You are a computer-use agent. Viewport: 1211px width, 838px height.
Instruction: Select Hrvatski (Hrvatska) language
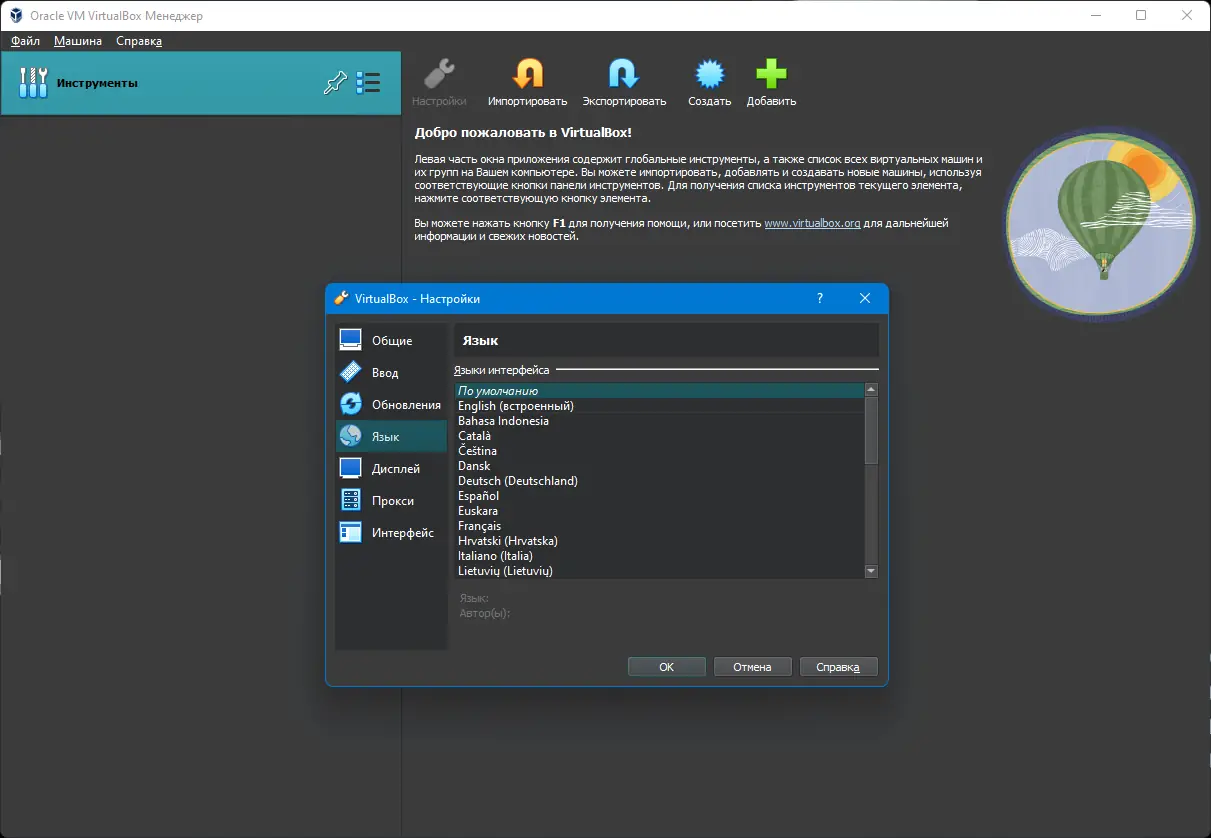point(659,541)
